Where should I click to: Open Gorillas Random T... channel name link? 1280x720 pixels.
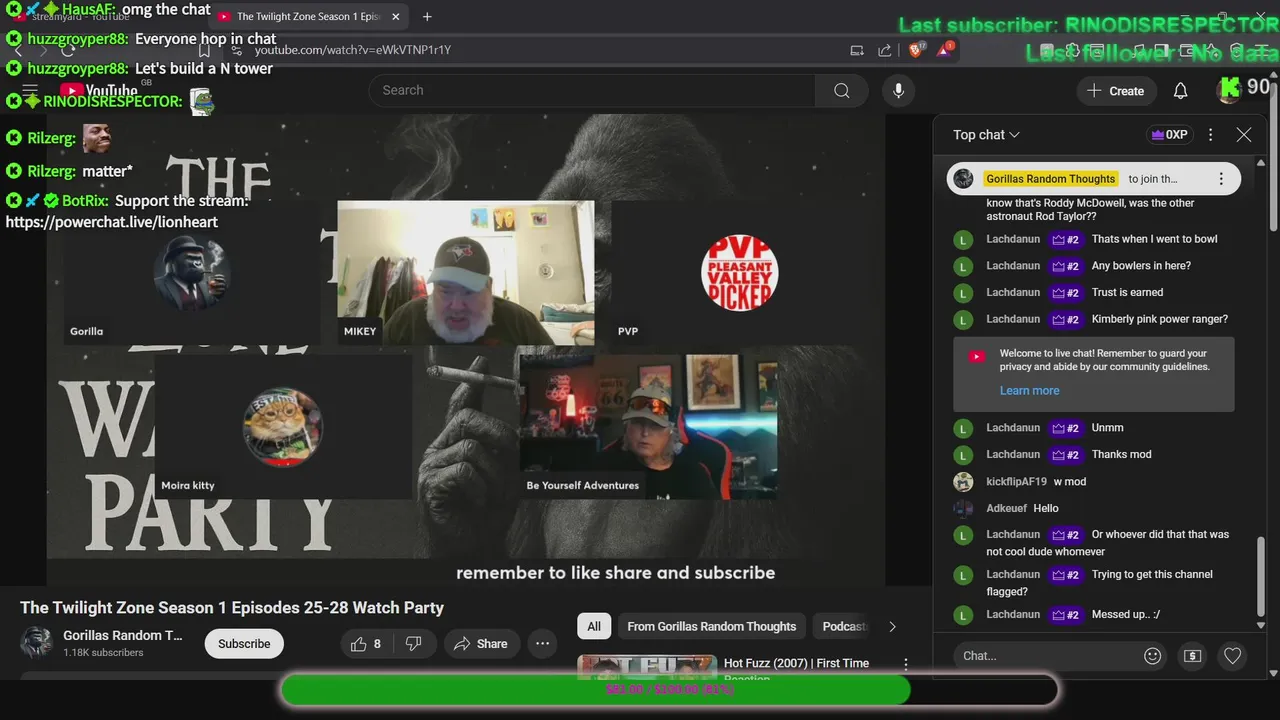(123, 635)
